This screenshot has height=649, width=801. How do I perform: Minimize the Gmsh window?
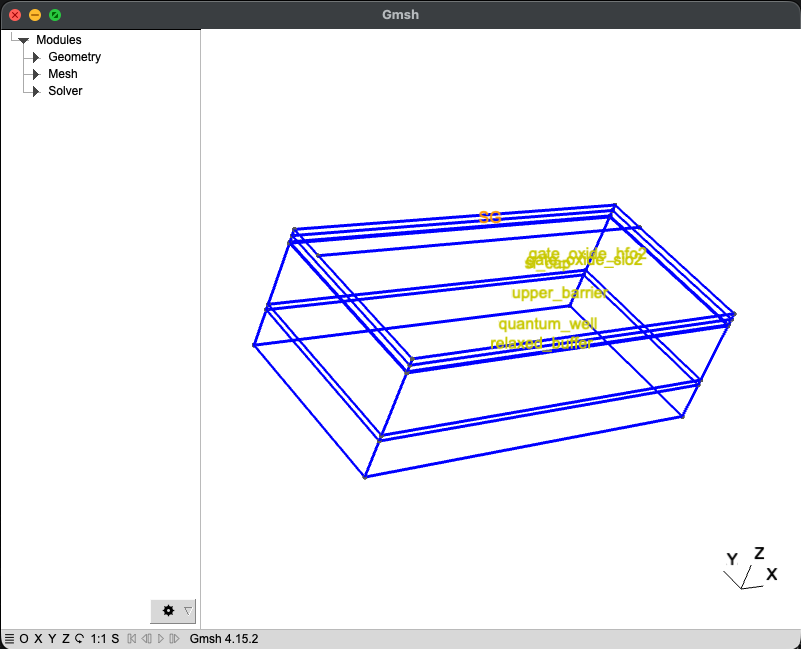pos(35,15)
